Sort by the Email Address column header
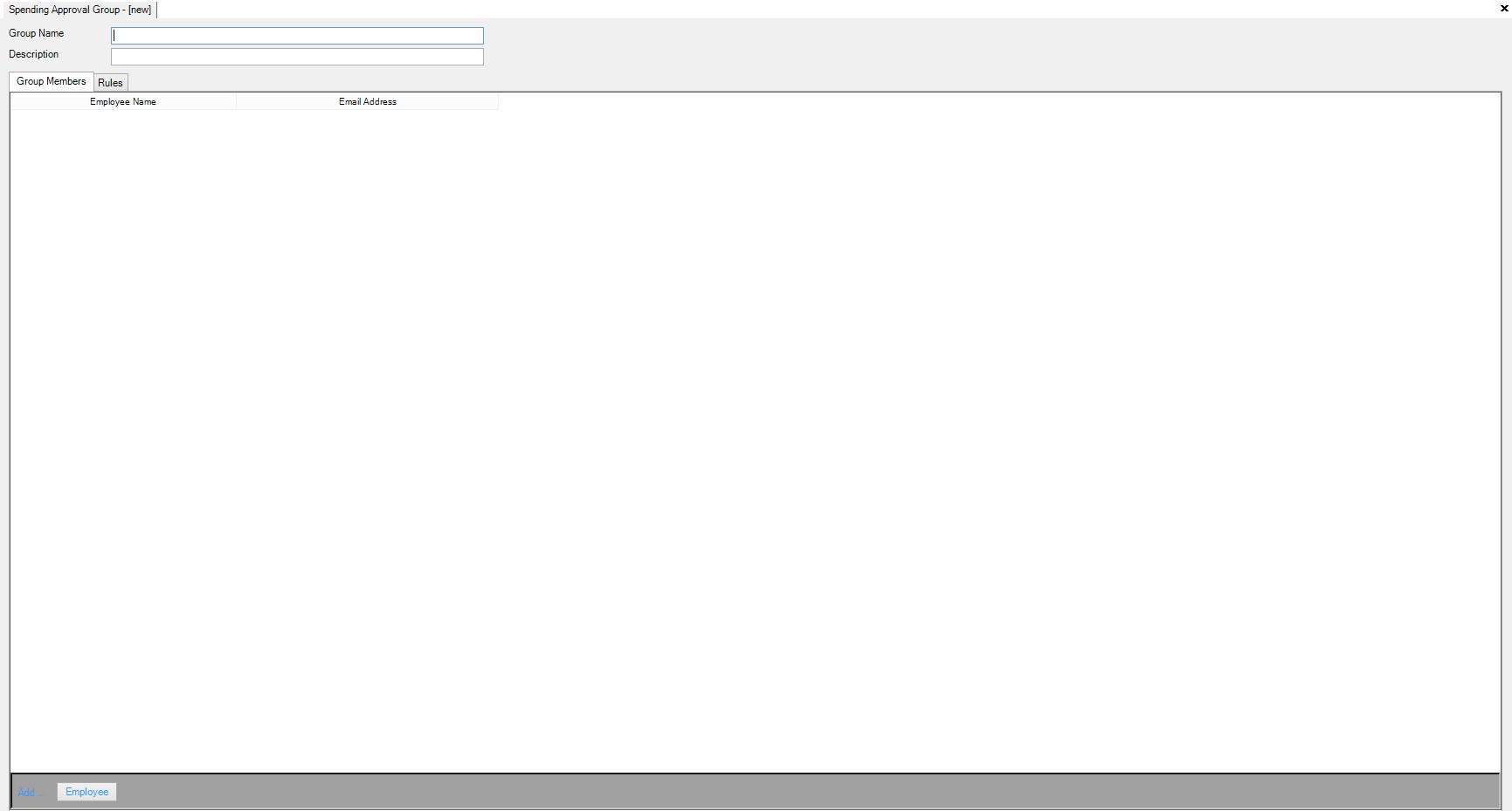Screen dimensions: 1512x811 click(367, 102)
